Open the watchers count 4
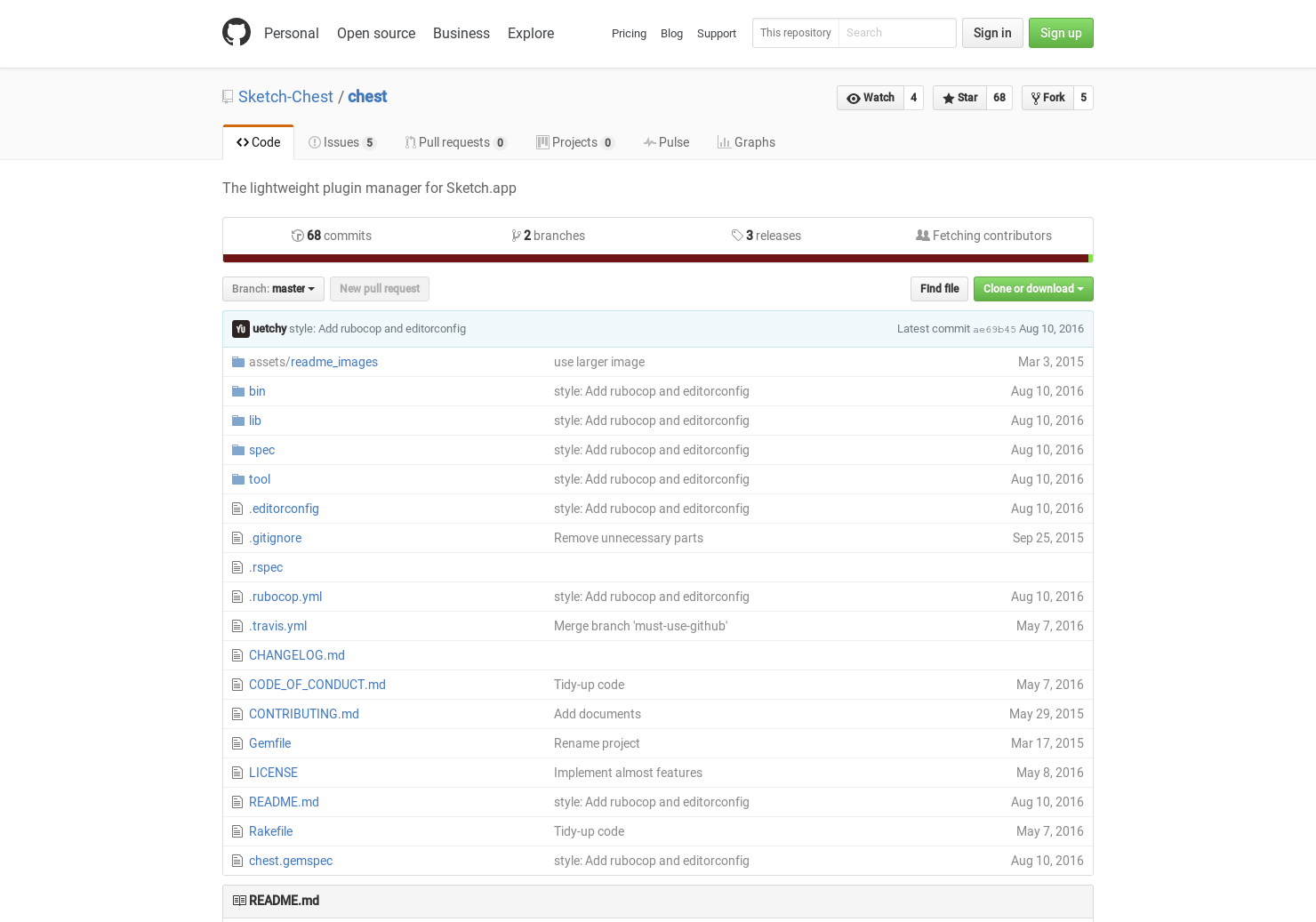The image size is (1316, 922). pyautogui.click(x=913, y=98)
